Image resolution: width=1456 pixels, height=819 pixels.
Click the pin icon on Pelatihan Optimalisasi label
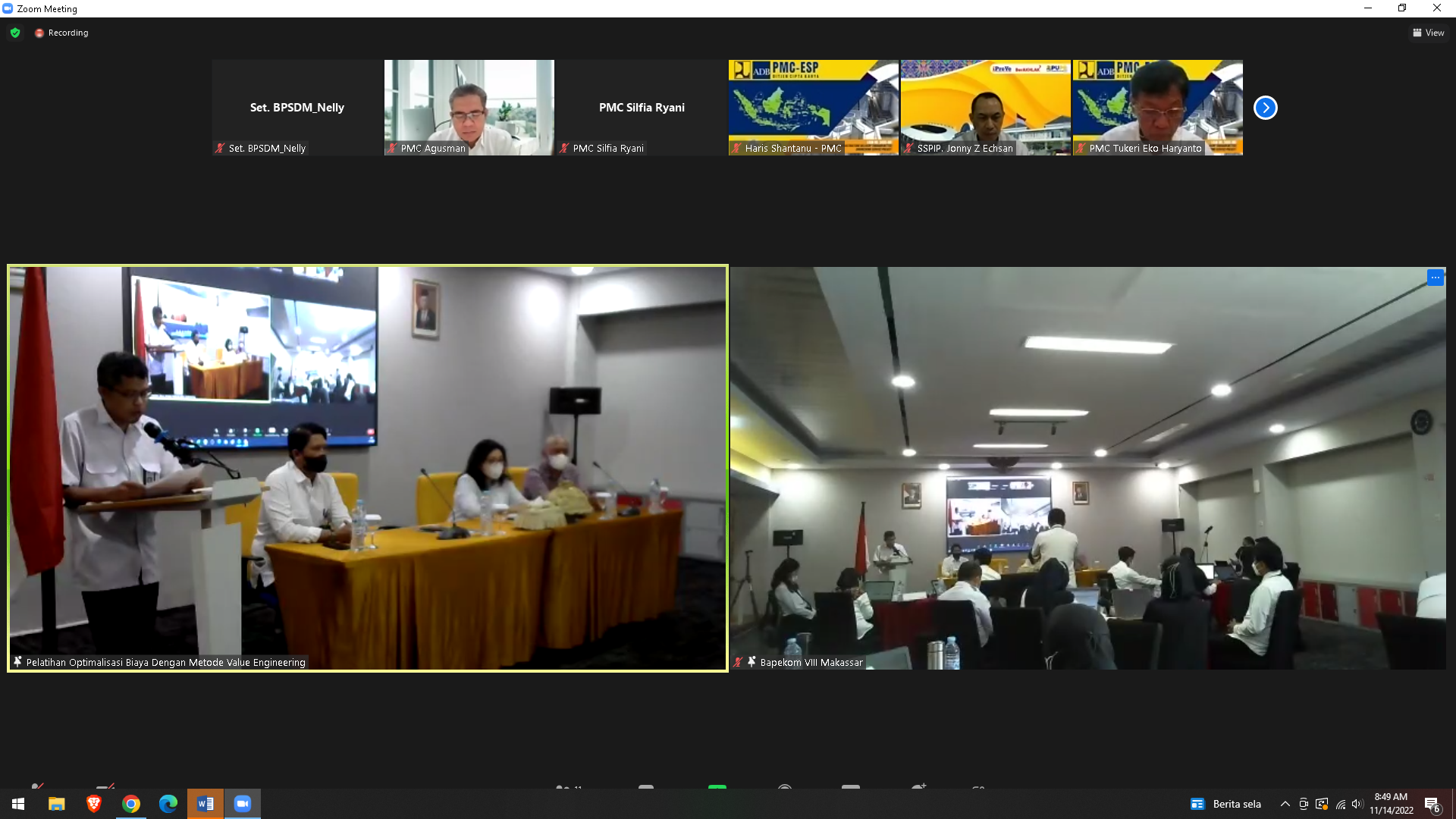pos(17,662)
